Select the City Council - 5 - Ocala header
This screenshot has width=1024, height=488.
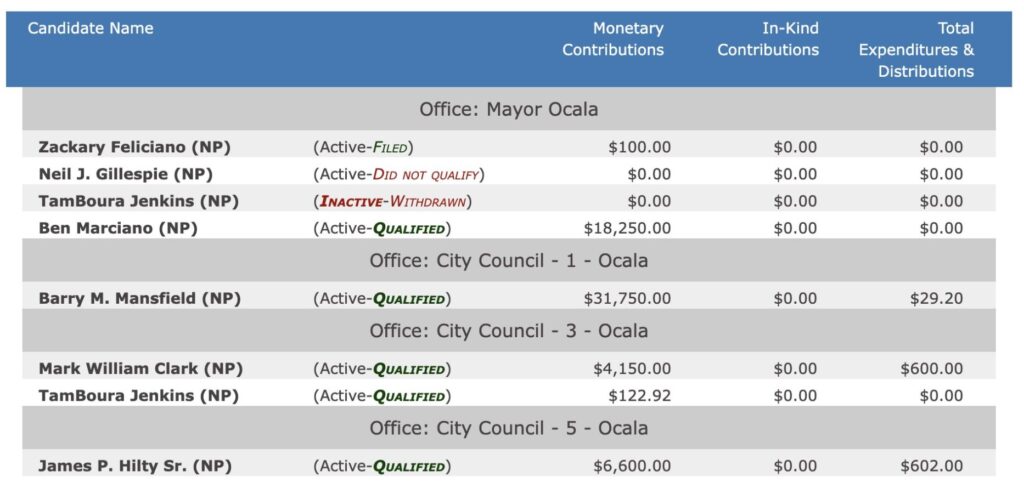point(509,428)
